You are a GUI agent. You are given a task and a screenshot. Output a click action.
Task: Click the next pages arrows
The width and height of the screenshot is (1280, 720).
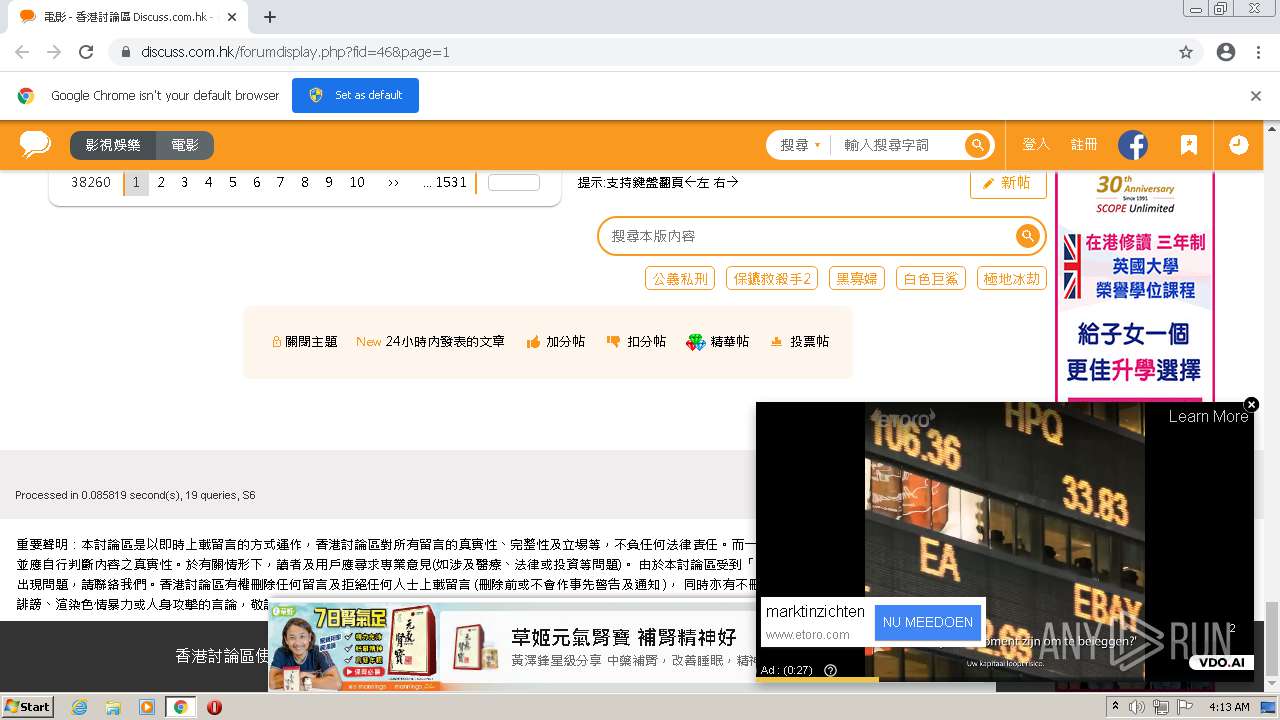click(393, 182)
